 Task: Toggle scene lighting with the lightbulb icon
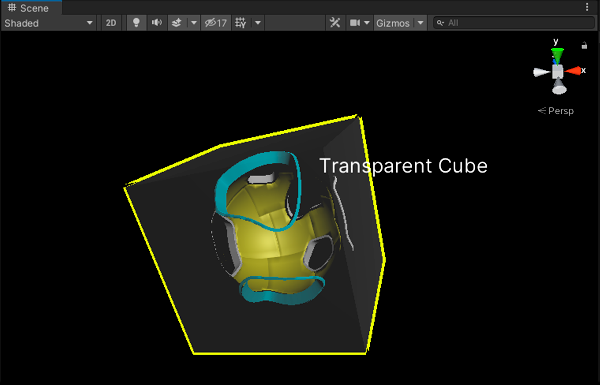(x=136, y=23)
